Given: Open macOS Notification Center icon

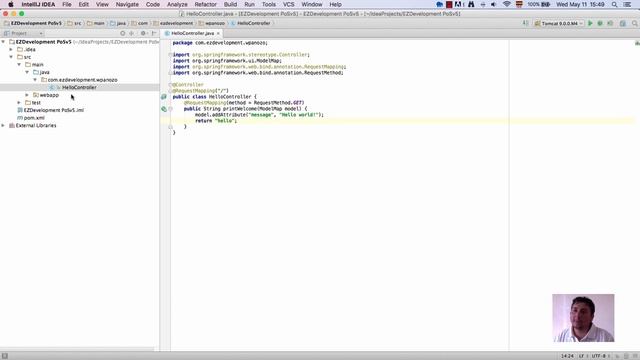Looking at the screenshot, I should 627,4.
